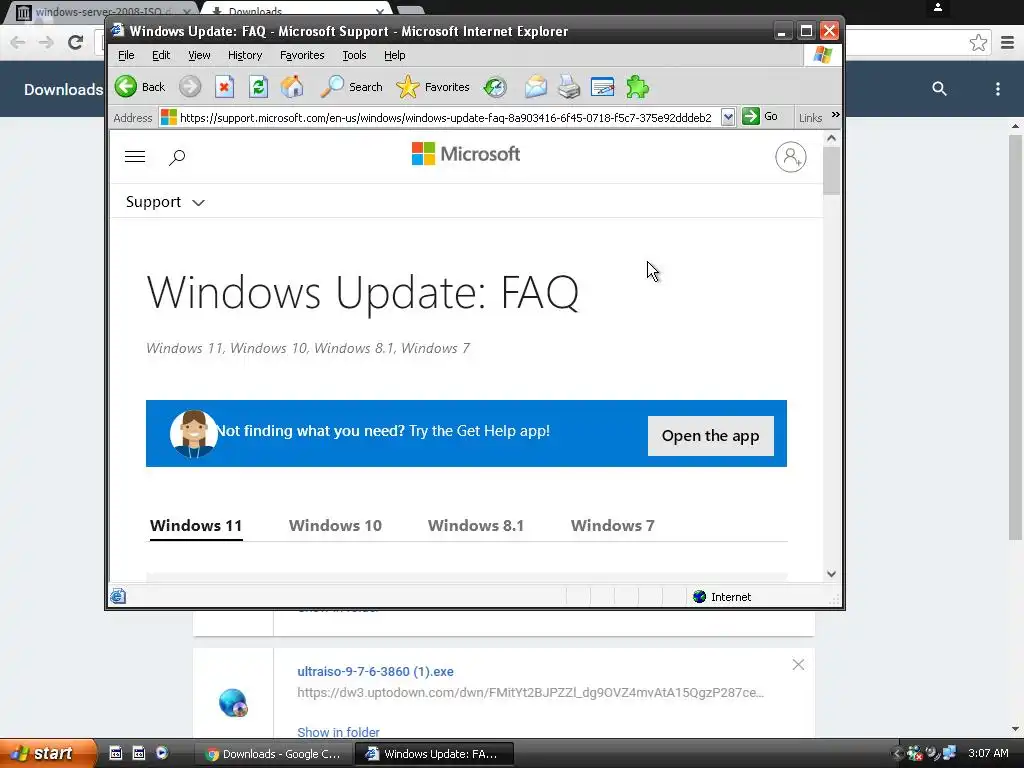Open Chrome downloads three-dot menu
The width and height of the screenshot is (1024, 768).
point(997,89)
